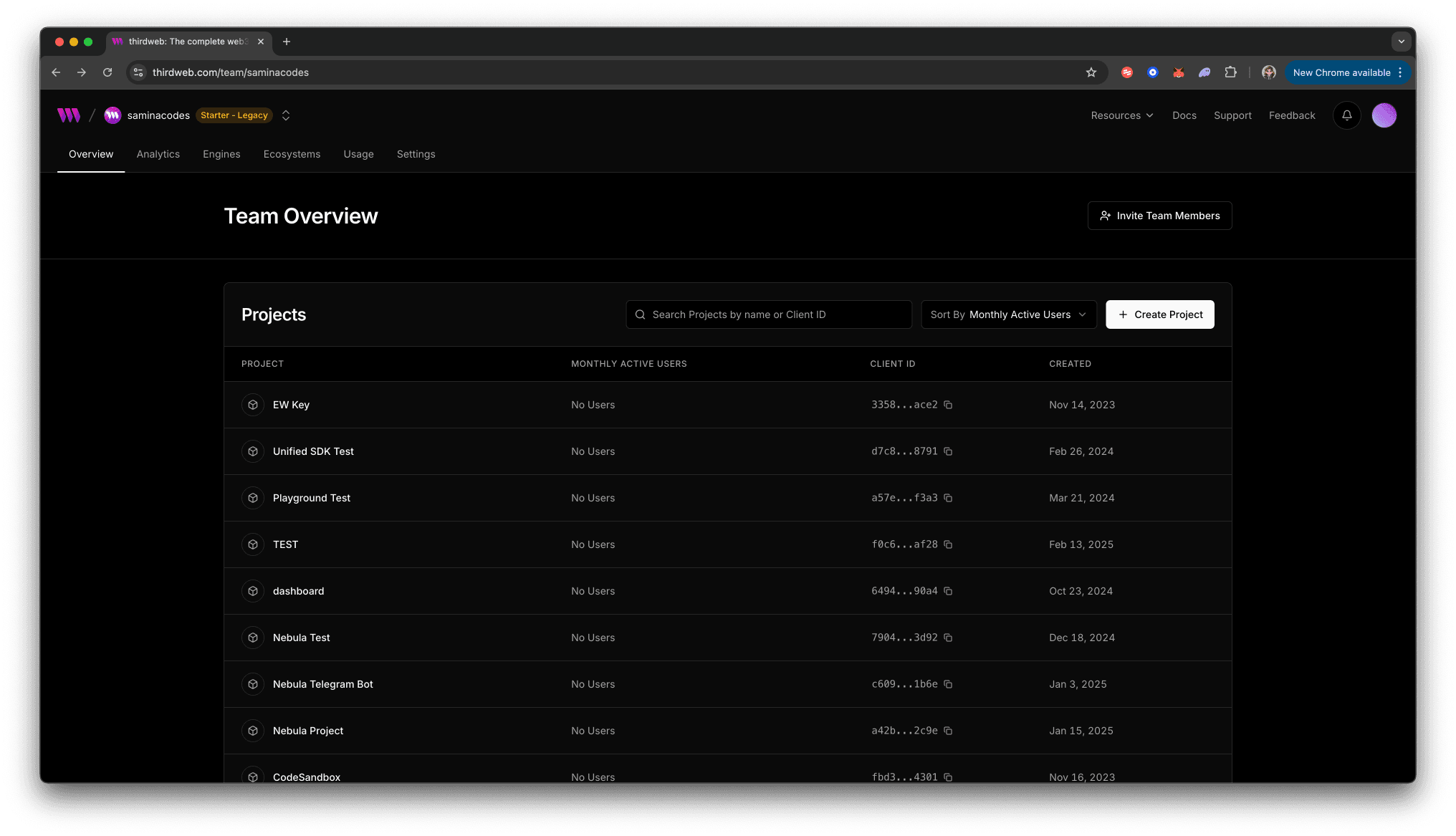Reload the page with refresh icon
Image resolution: width=1456 pixels, height=836 pixels.
pyautogui.click(x=107, y=72)
